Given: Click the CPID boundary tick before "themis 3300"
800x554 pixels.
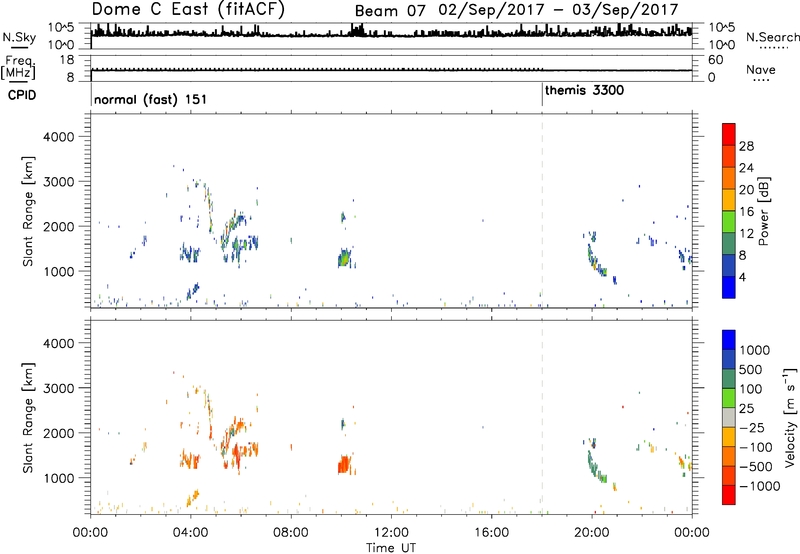Looking at the screenshot, I should click(x=542, y=95).
